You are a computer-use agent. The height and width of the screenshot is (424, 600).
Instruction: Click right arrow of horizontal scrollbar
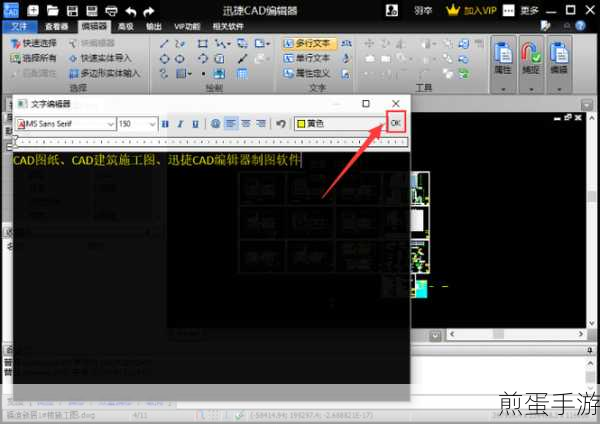coord(580,334)
